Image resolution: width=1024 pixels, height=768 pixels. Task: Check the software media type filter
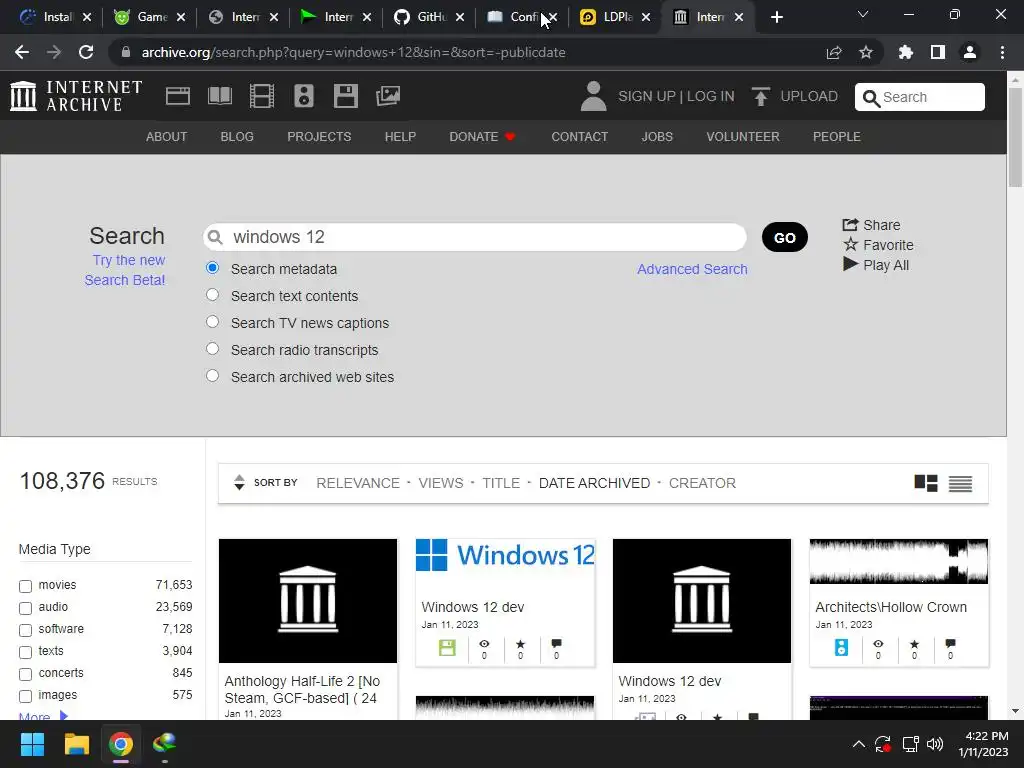(x=25, y=630)
